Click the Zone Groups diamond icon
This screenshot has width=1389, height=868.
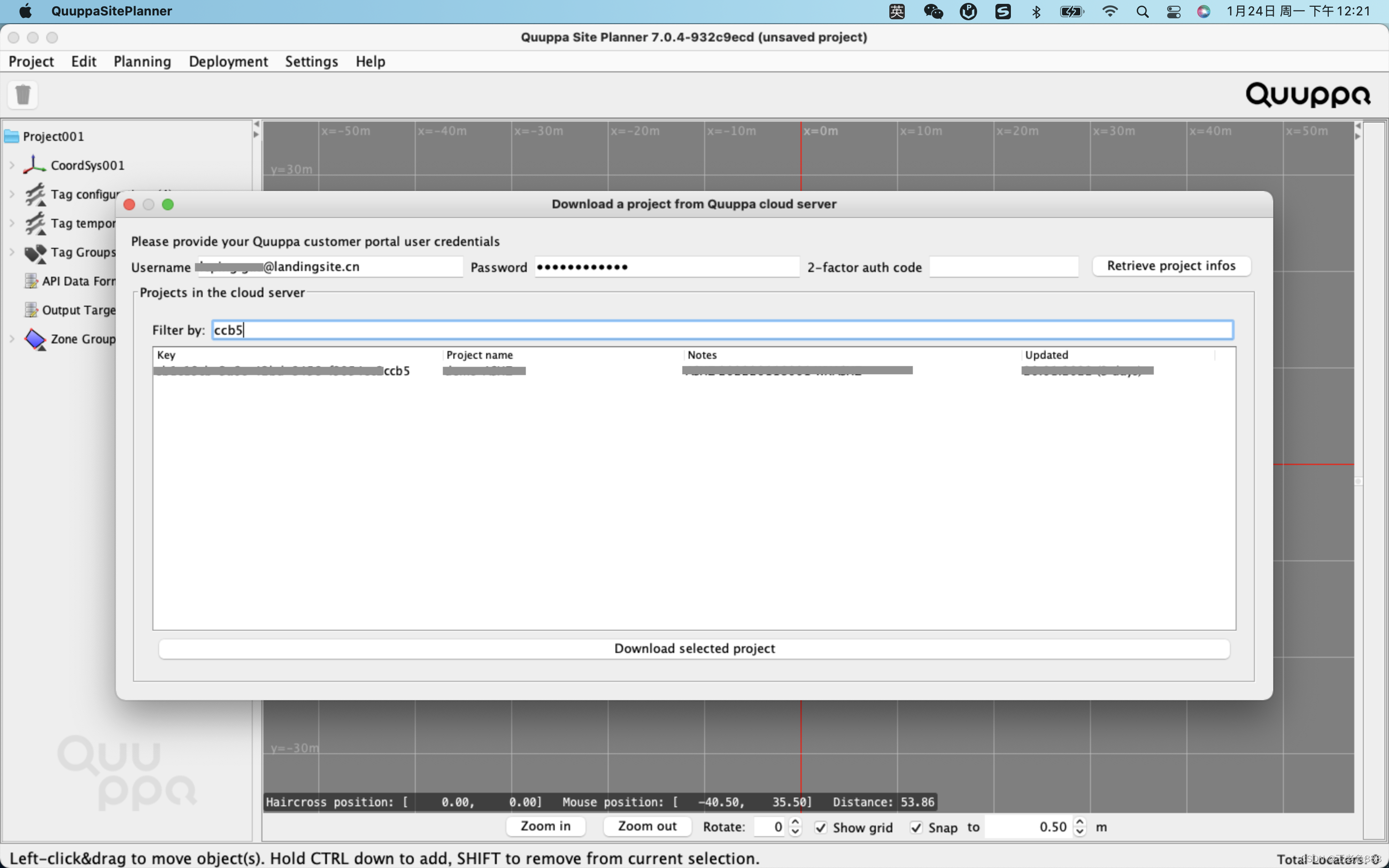point(35,339)
